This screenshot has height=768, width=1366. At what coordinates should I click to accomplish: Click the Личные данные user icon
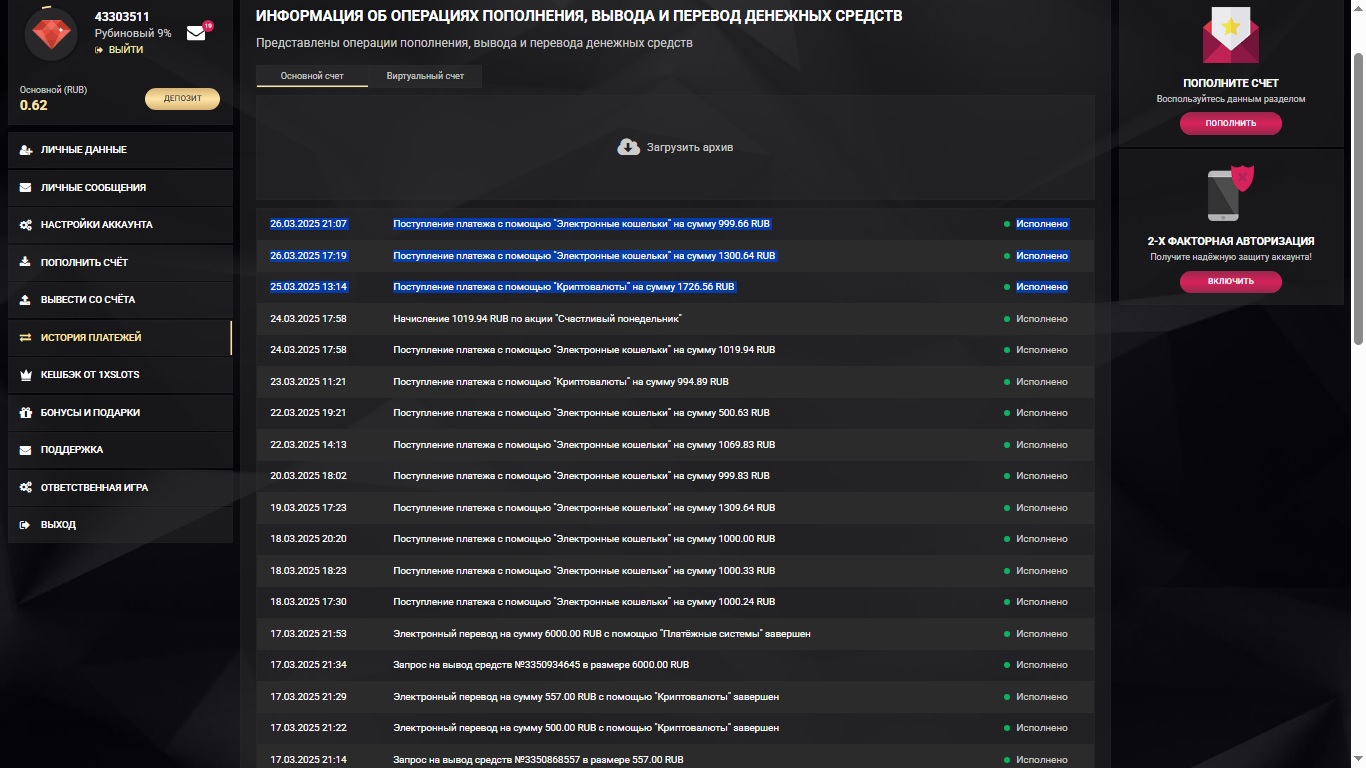(25, 150)
